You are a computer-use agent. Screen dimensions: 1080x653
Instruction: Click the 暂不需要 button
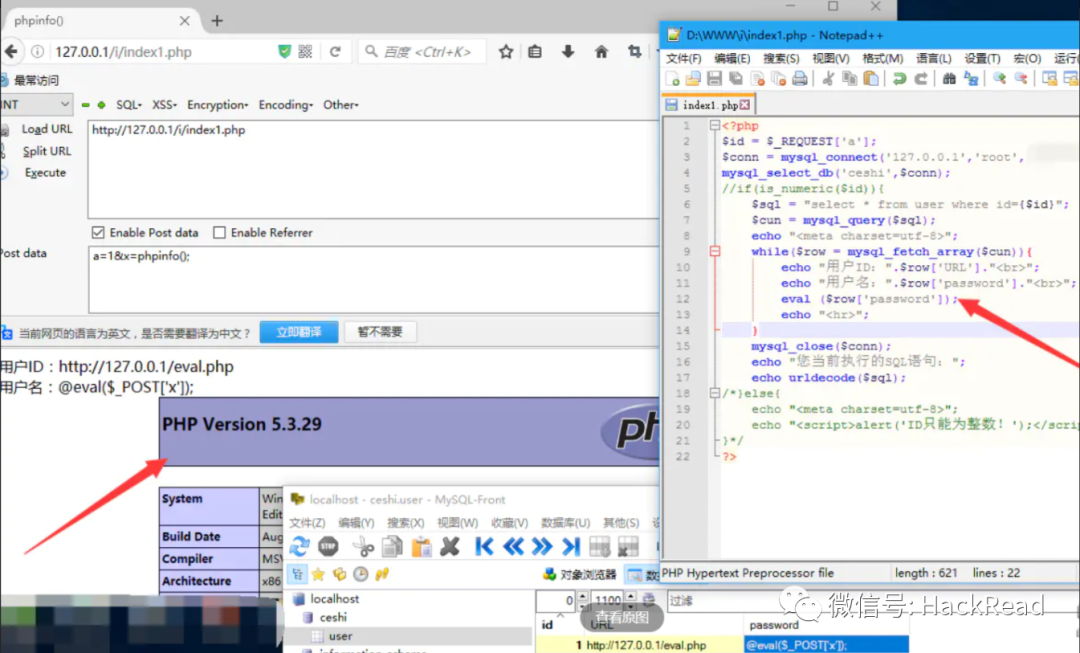[x=380, y=332]
